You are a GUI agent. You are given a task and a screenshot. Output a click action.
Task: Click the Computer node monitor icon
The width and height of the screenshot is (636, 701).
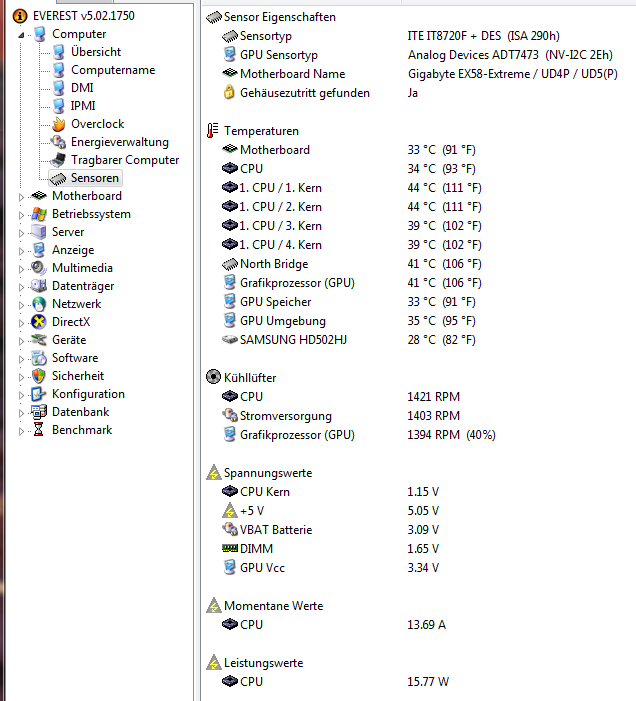[40, 34]
